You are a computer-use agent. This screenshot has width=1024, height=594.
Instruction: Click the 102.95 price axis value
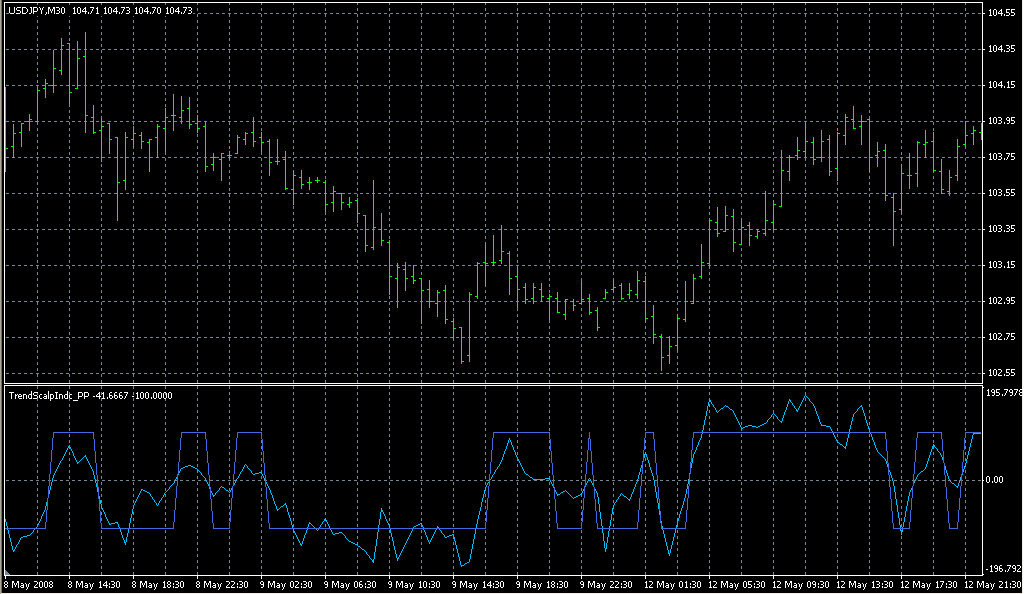click(x=1001, y=301)
